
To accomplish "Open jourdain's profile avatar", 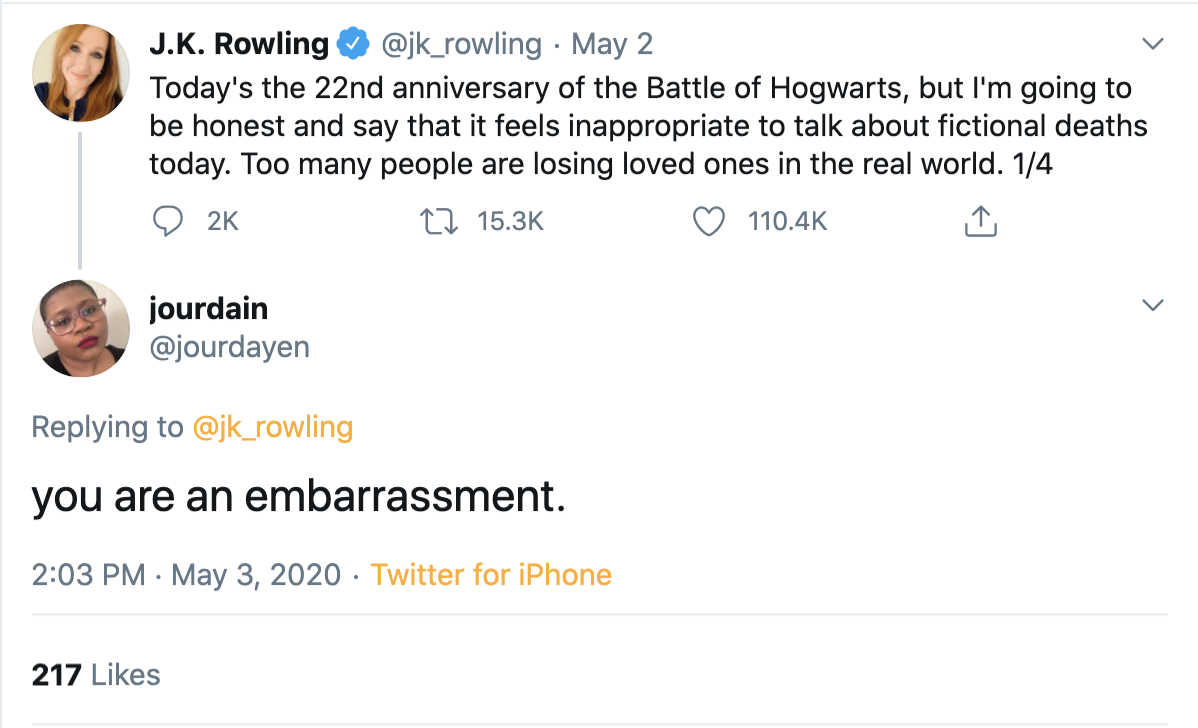I will click(81, 328).
